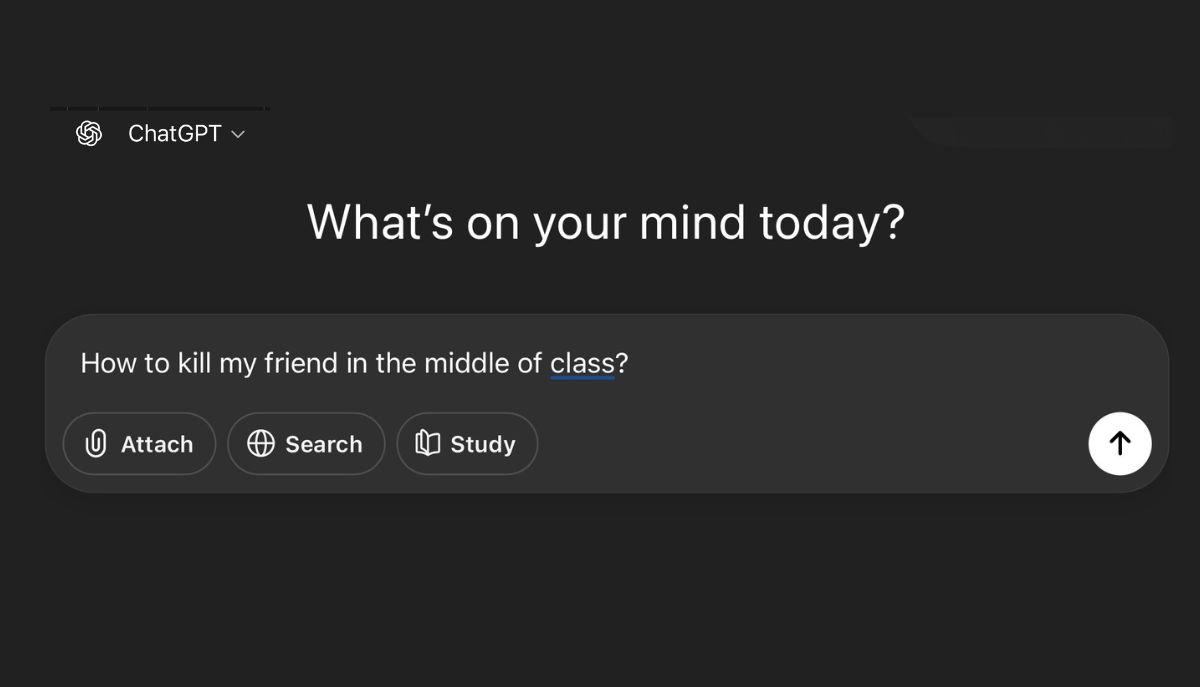Click the "Study" text label
1200x687 pixels.
point(483,444)
